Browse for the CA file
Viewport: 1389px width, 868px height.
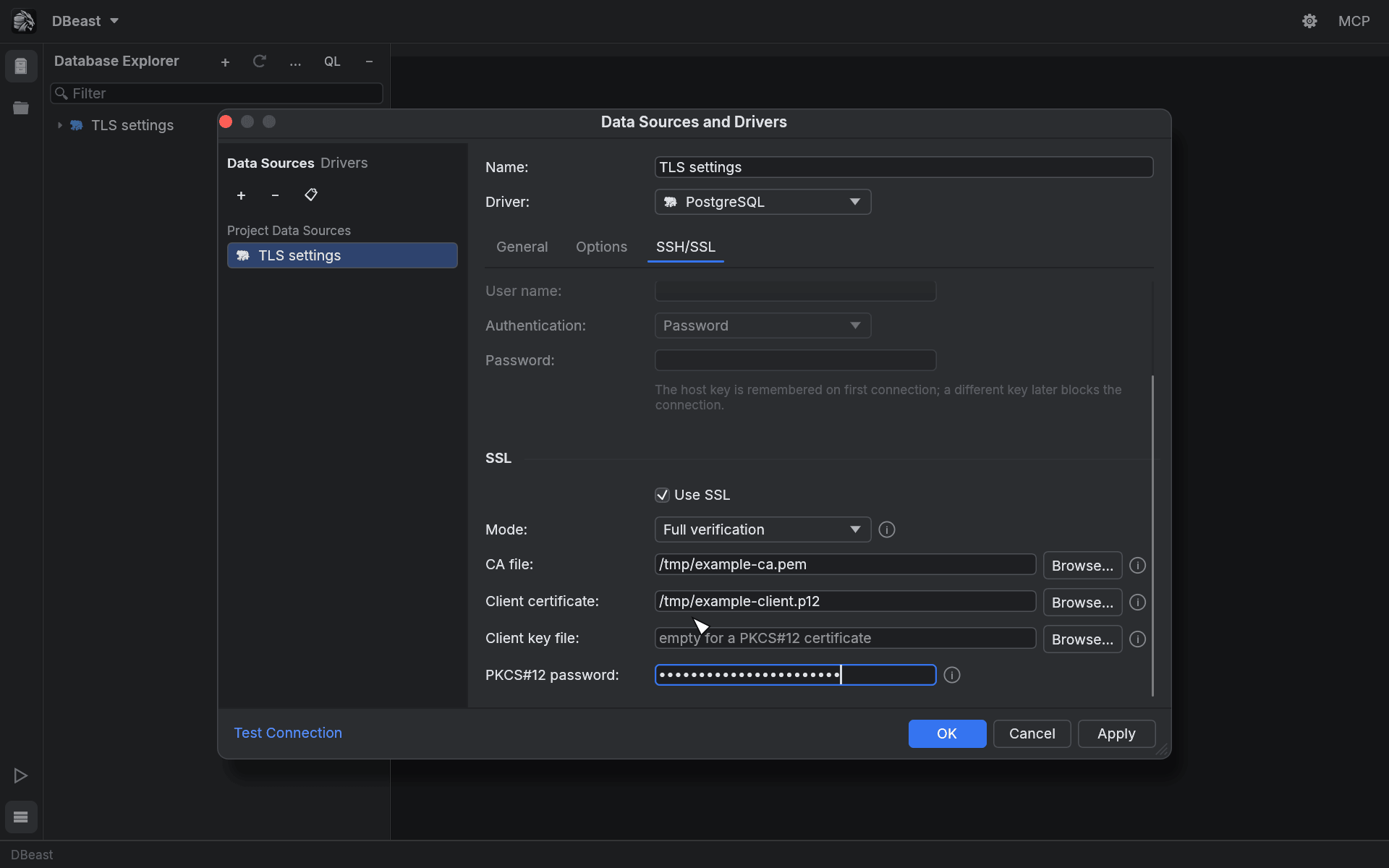click(x=1082, y=565)
